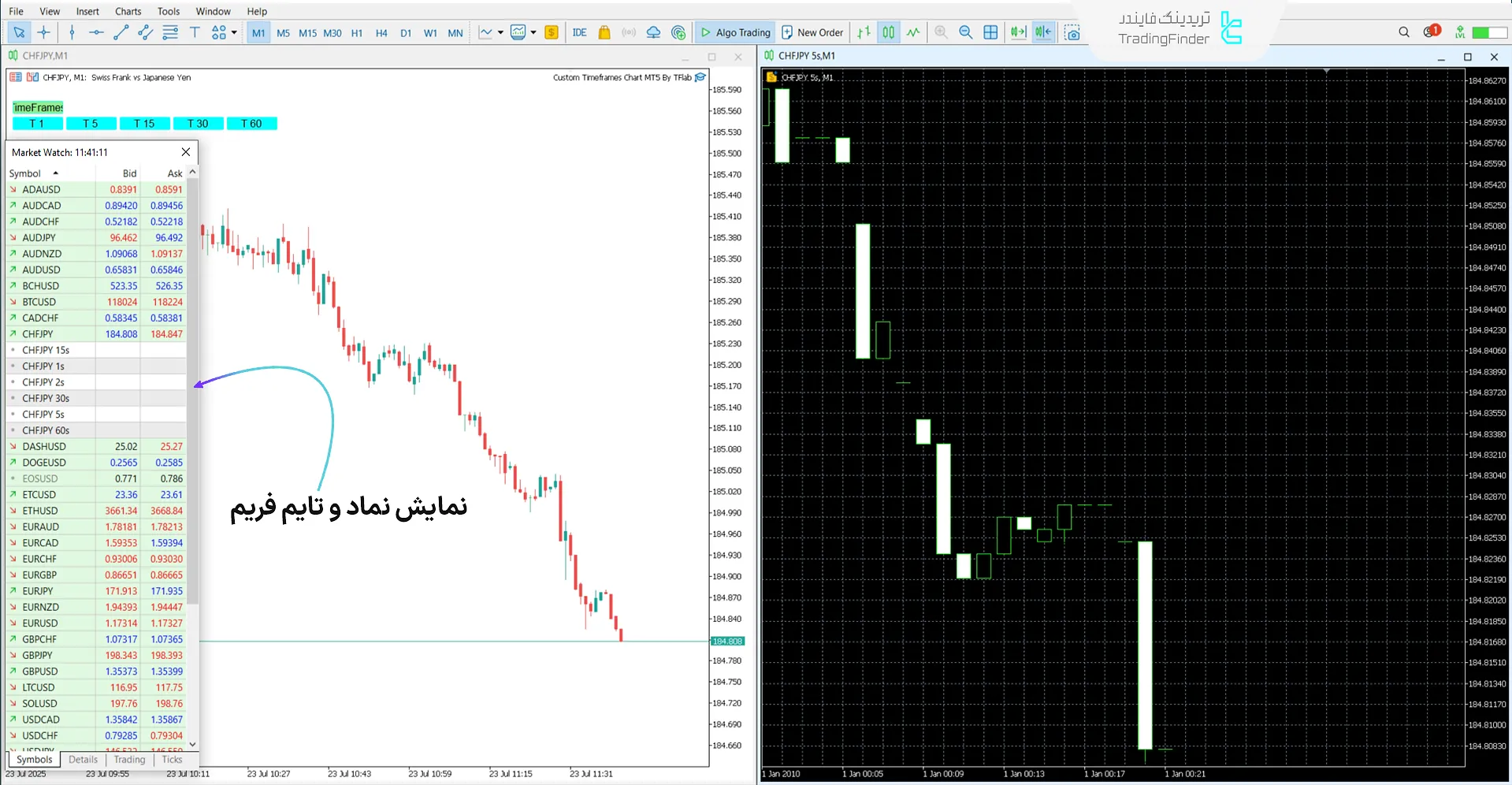Viewport: 1512px width, 785px height.
Task: Open the Charts menu
Action: coord(127,11)
